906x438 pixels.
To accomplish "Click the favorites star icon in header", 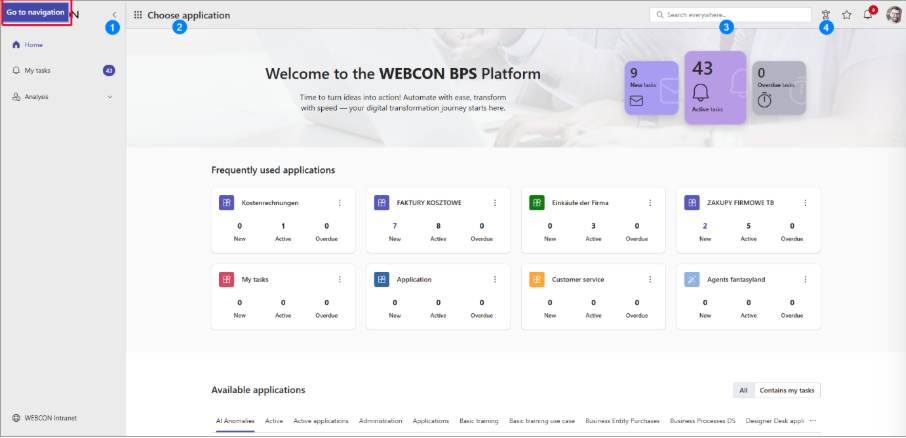I will click(x=846, y=15).
